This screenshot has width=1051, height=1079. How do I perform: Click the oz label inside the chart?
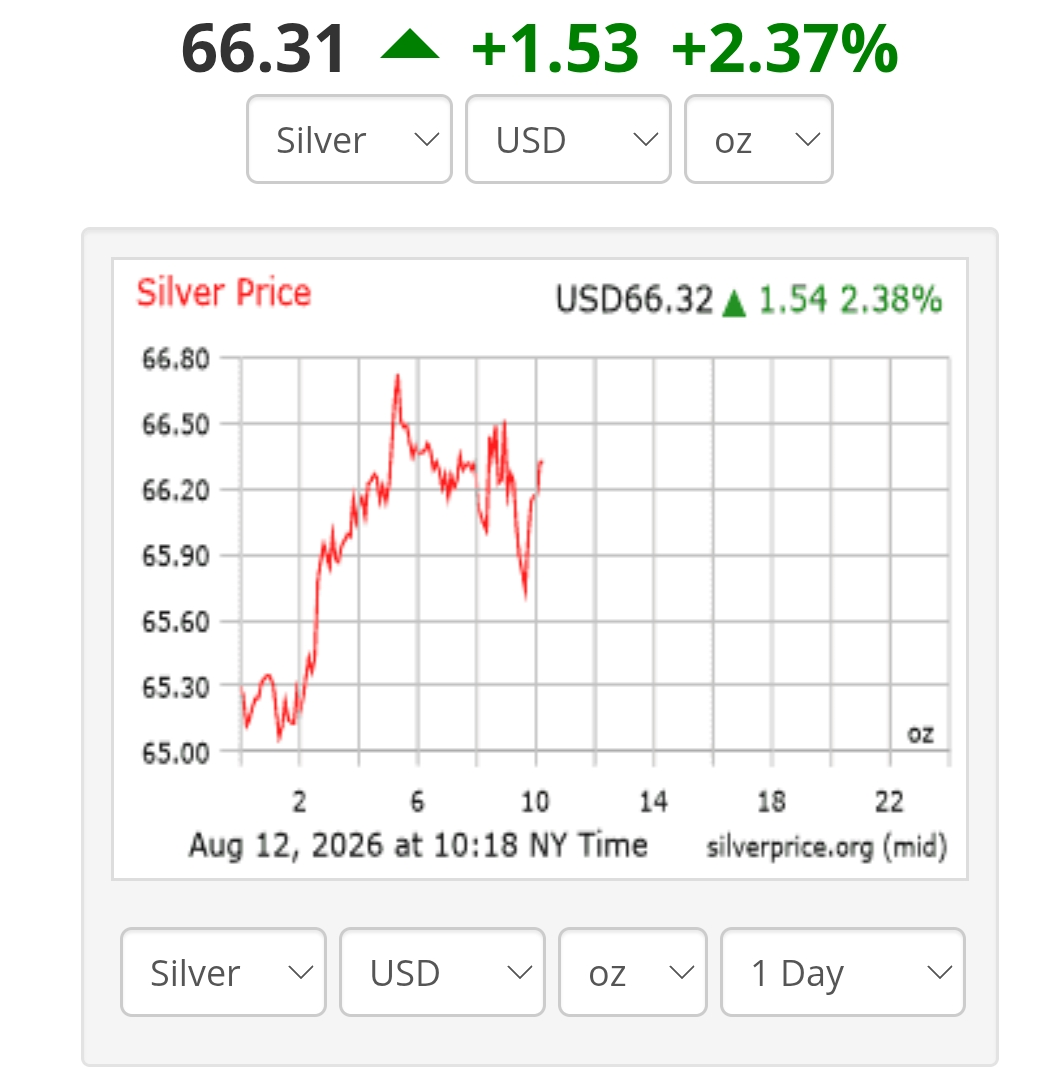coord(920,734)
